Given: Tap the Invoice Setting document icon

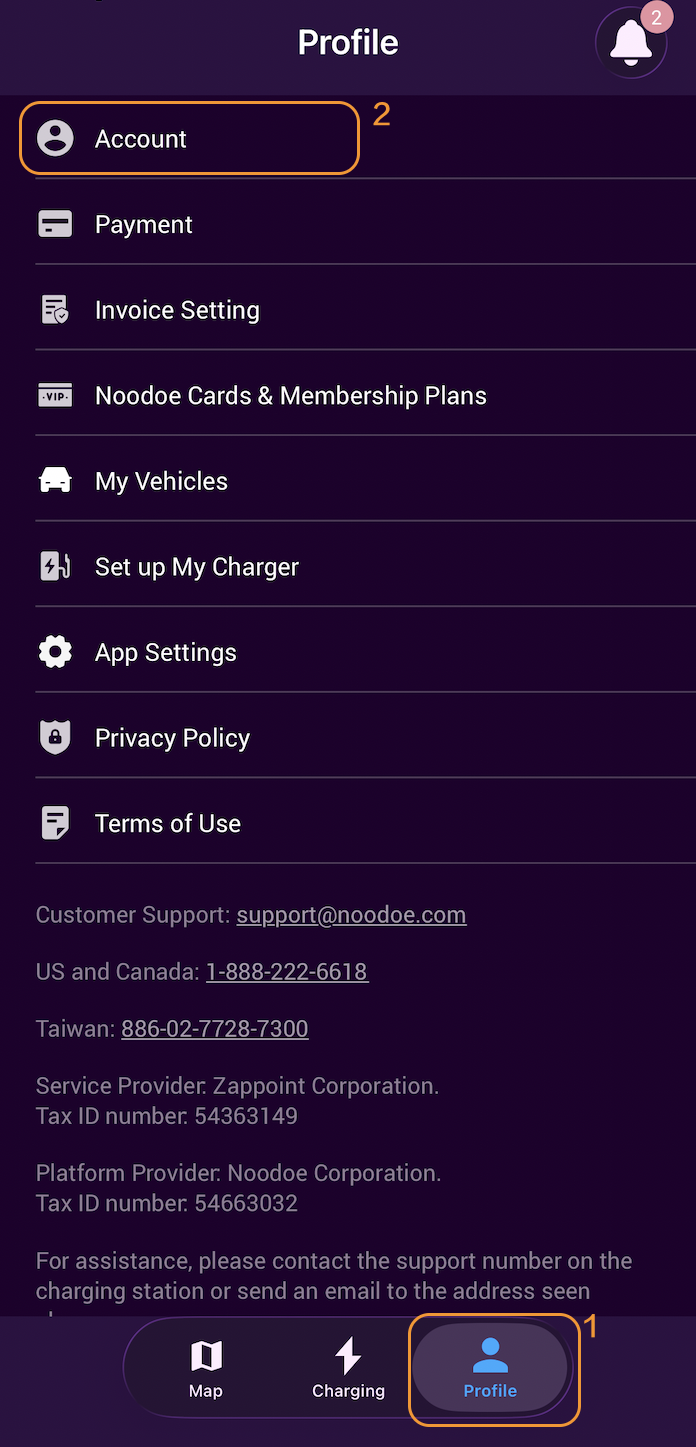Looking at the screenshot, I should pos(55,310).
